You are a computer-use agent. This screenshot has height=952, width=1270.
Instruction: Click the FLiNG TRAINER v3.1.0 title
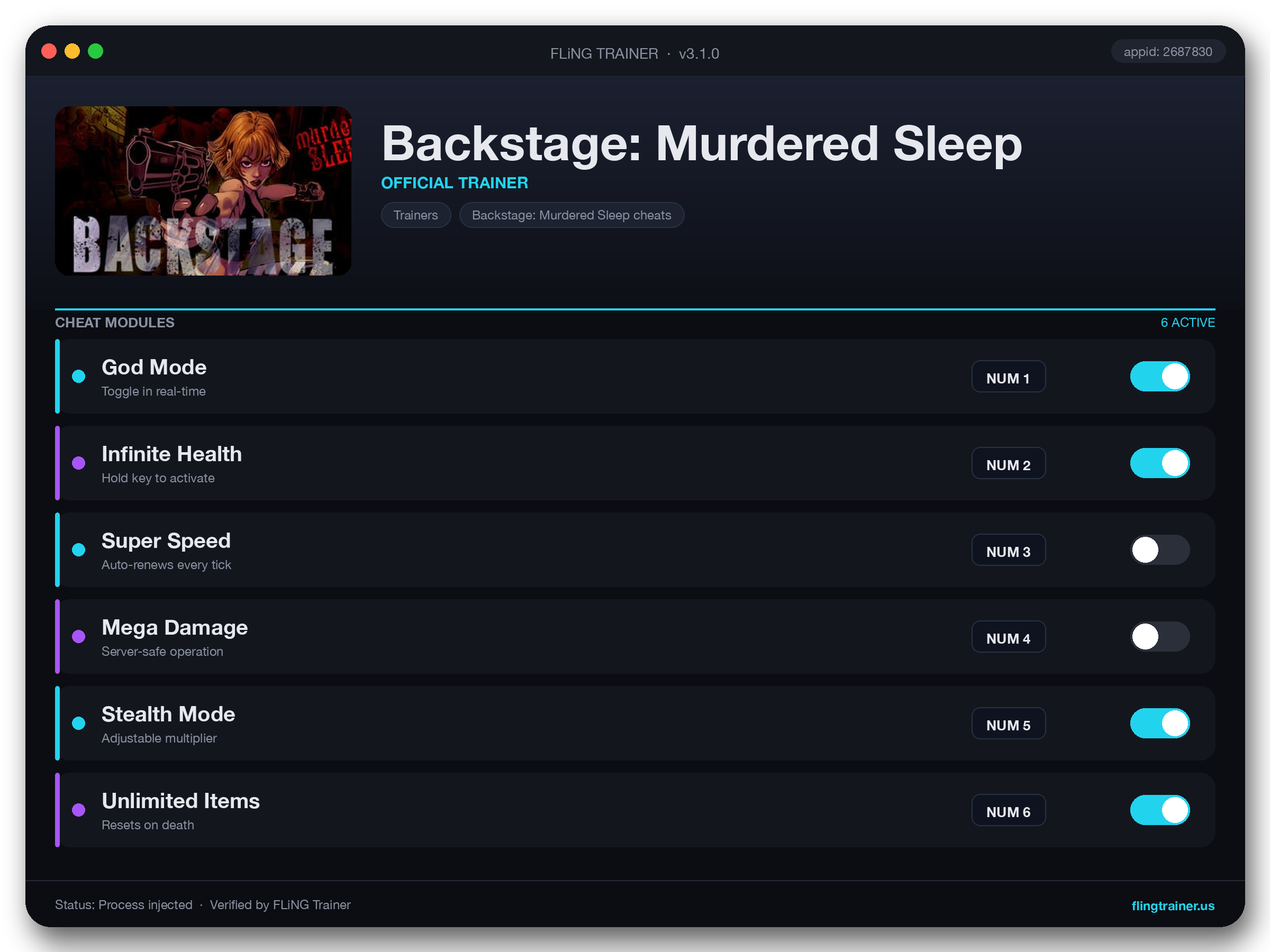[634, 53]
